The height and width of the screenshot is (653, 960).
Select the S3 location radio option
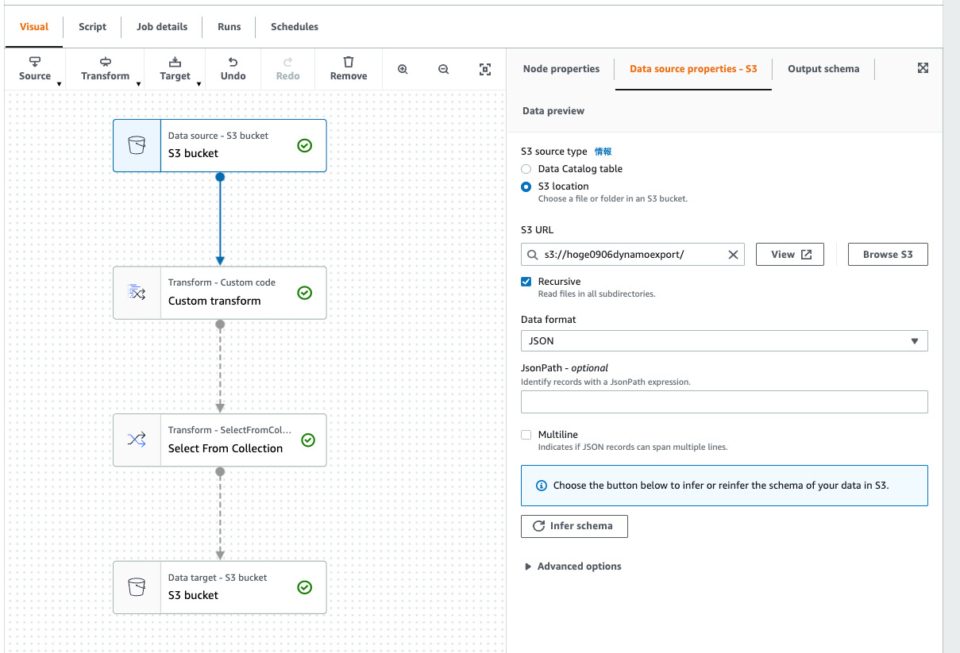pos(526,187)
